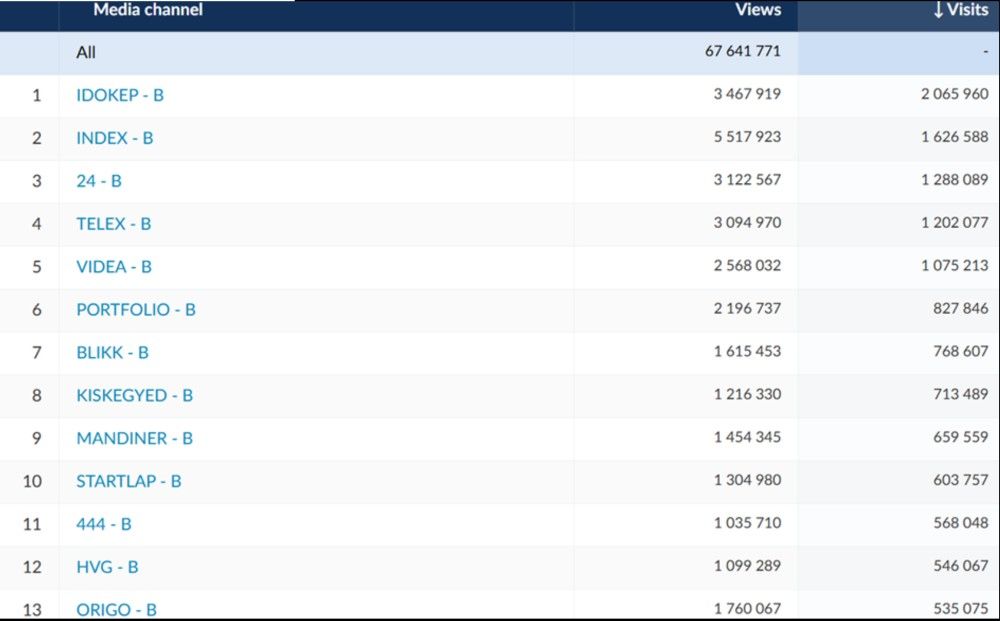Select BLIKK views value 1 615 453
The width and height of the screenshot is (1000, 621).
tap(747, 351)
